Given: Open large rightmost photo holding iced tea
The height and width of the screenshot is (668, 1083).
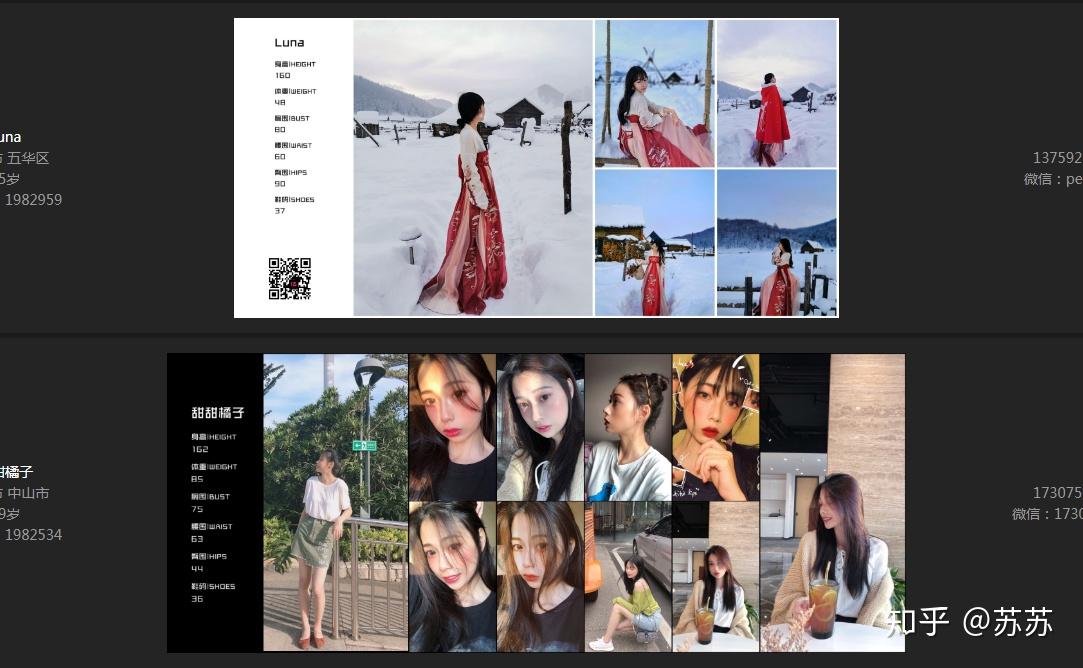Looking at the screenshot, I should [x=832, y=502].
